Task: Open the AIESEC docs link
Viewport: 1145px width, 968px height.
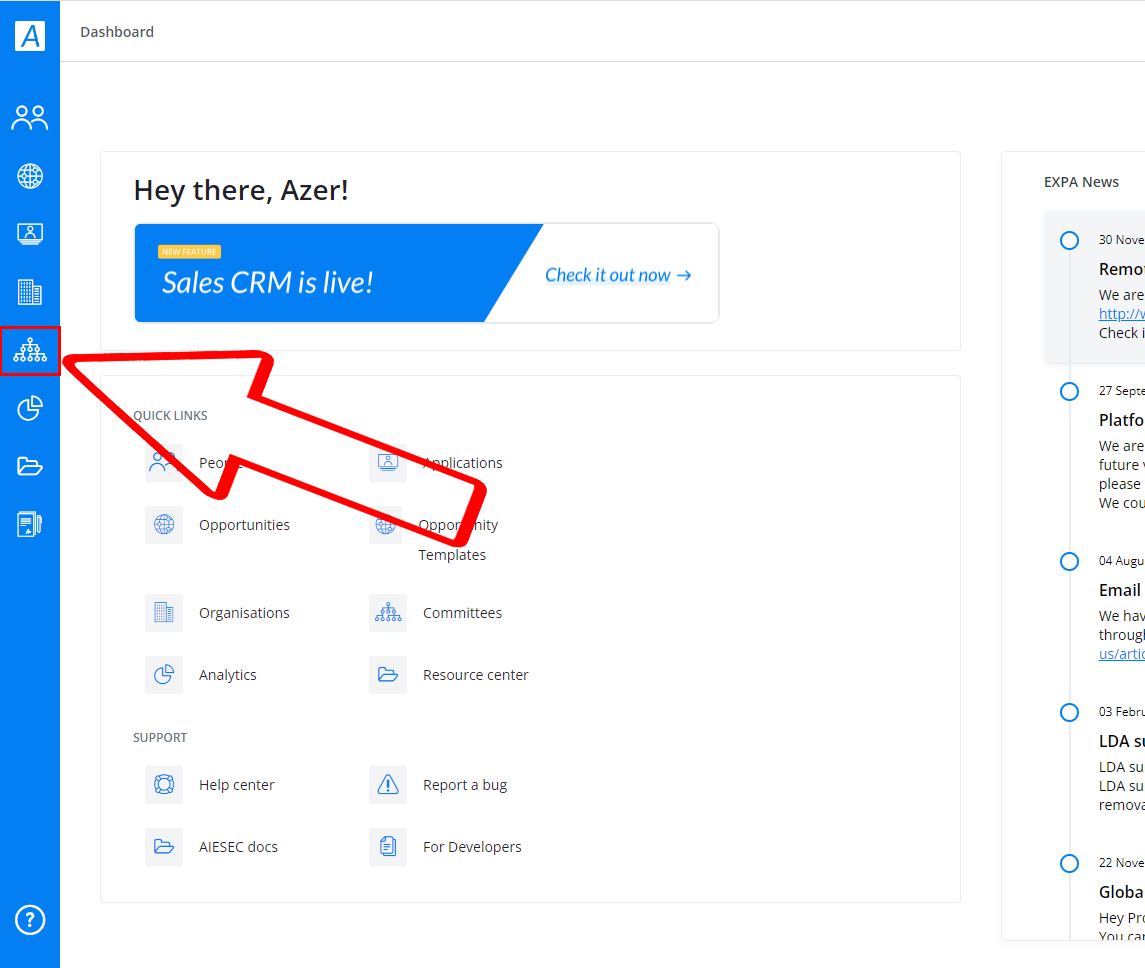Action: click(x=238, y=847)
